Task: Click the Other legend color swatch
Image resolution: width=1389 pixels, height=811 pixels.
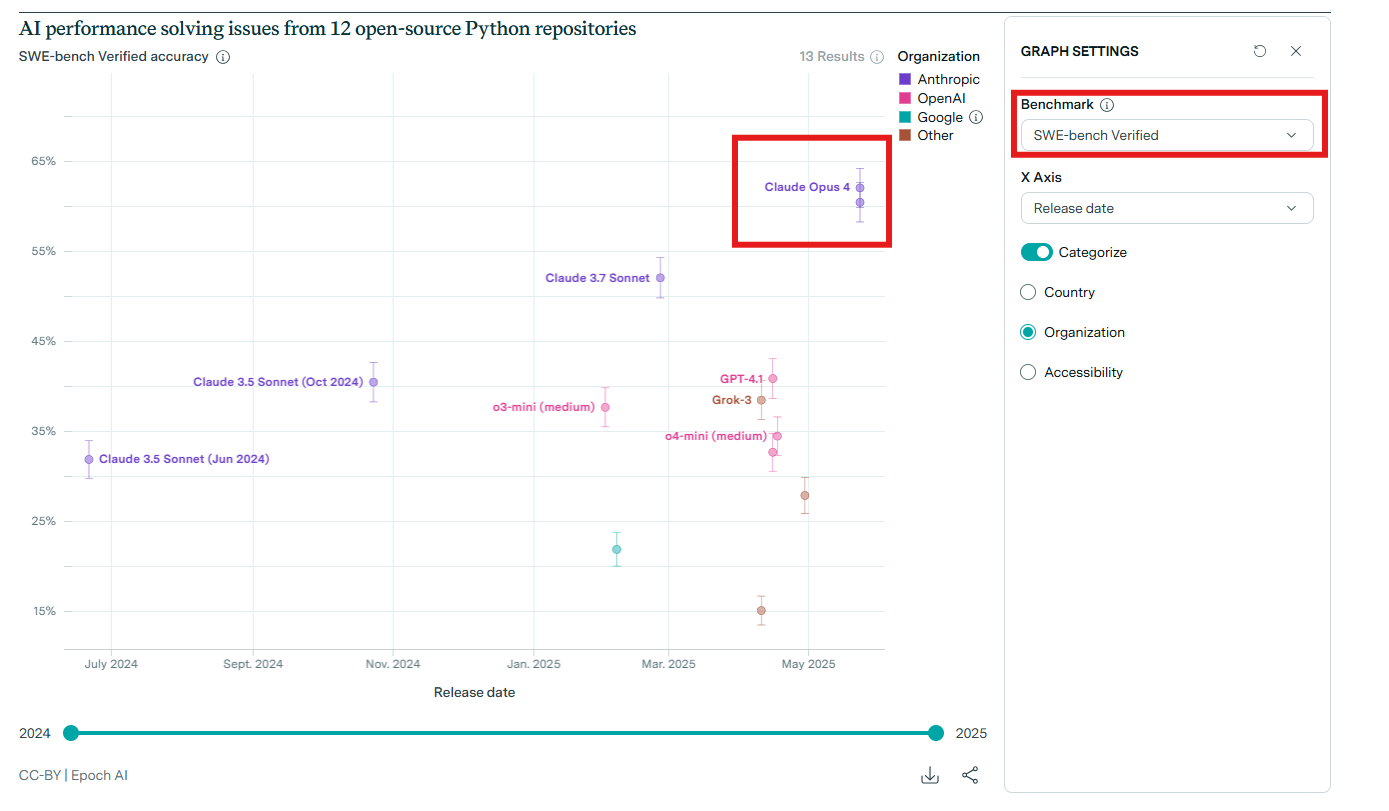Action: (905, 135)
